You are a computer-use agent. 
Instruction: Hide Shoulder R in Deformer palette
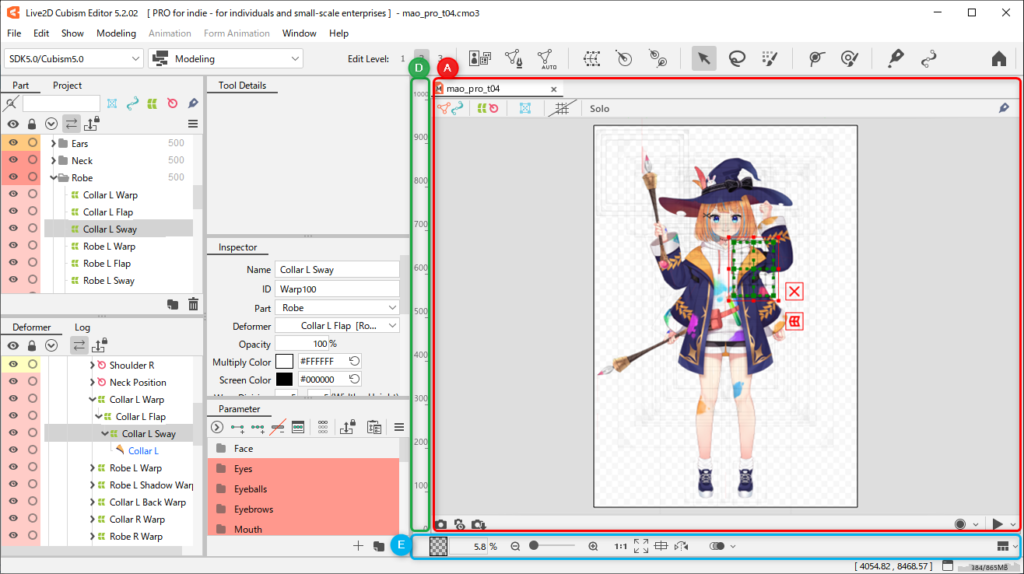(13, 364)
